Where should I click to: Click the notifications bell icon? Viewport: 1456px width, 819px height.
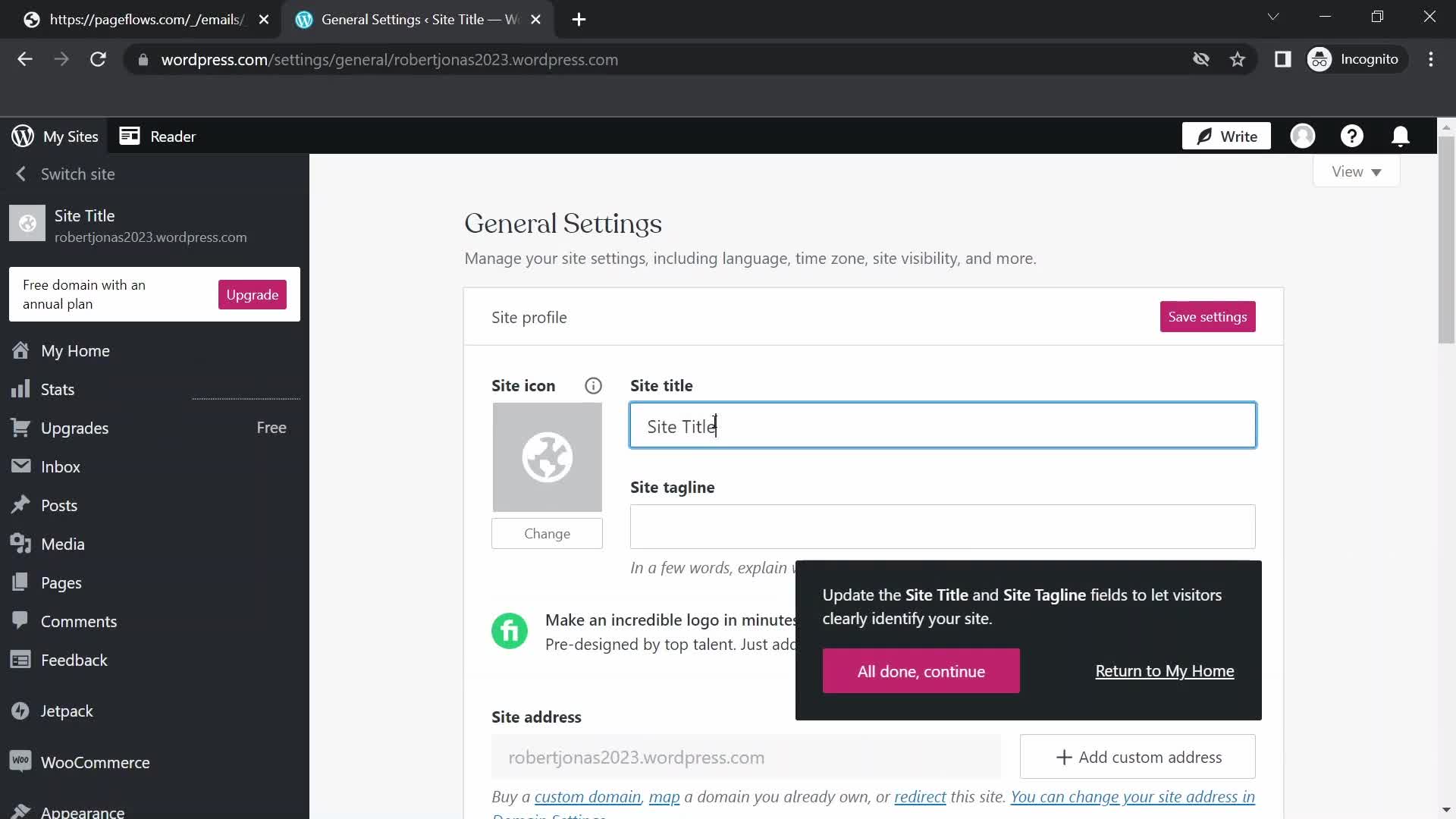tap(1400, 136)
